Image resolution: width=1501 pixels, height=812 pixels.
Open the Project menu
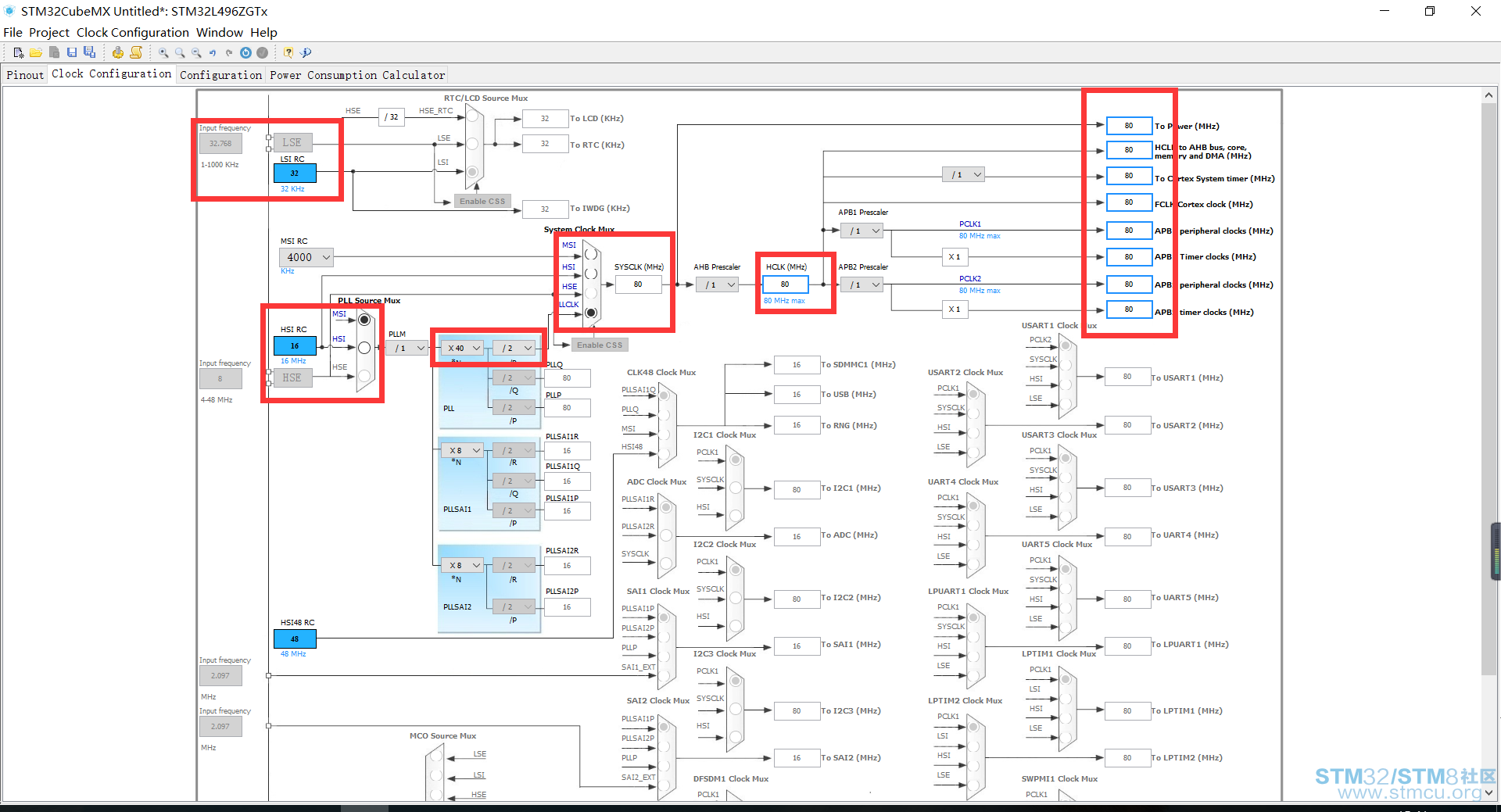[x=49, y=32]
